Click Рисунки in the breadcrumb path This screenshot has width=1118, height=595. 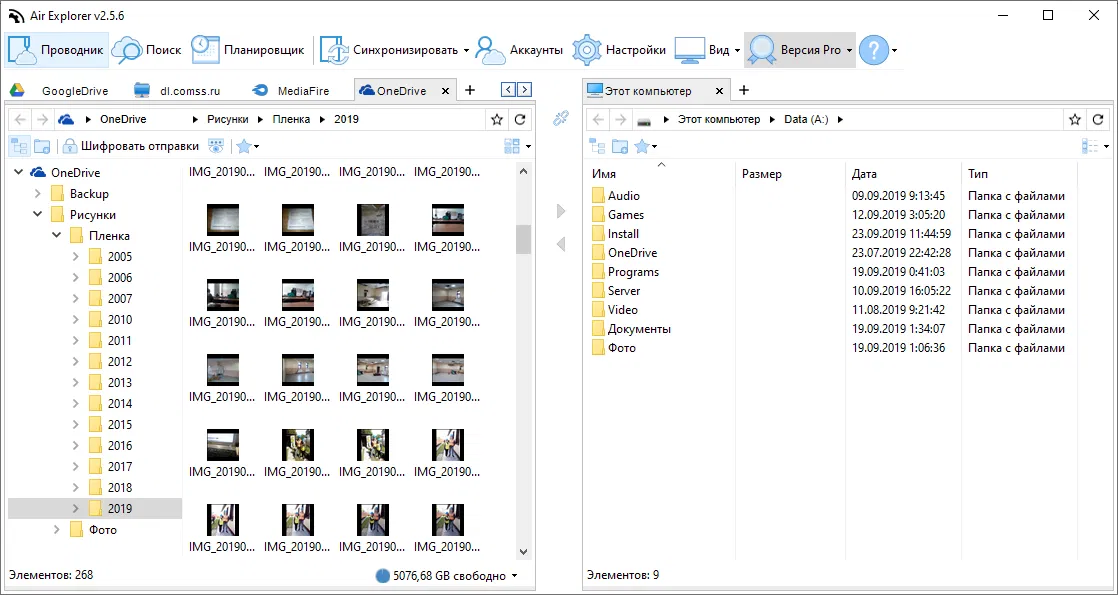tap(226, 119)
